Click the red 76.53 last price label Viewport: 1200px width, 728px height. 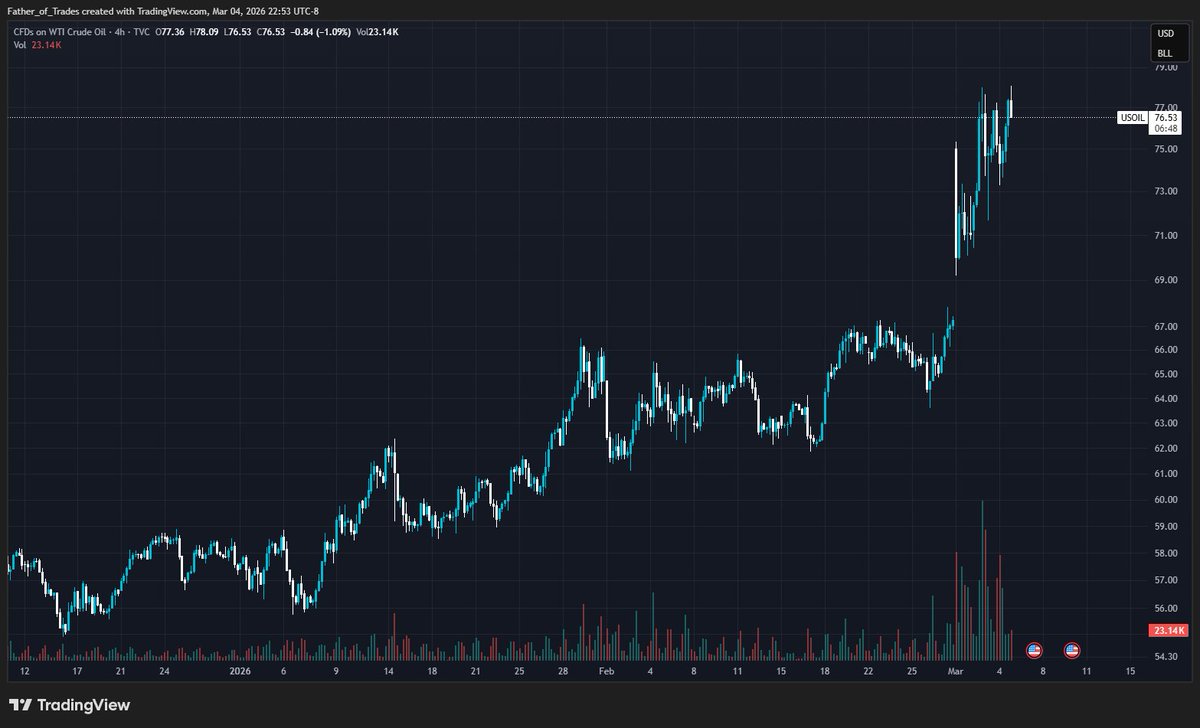tap(1164, 117)
